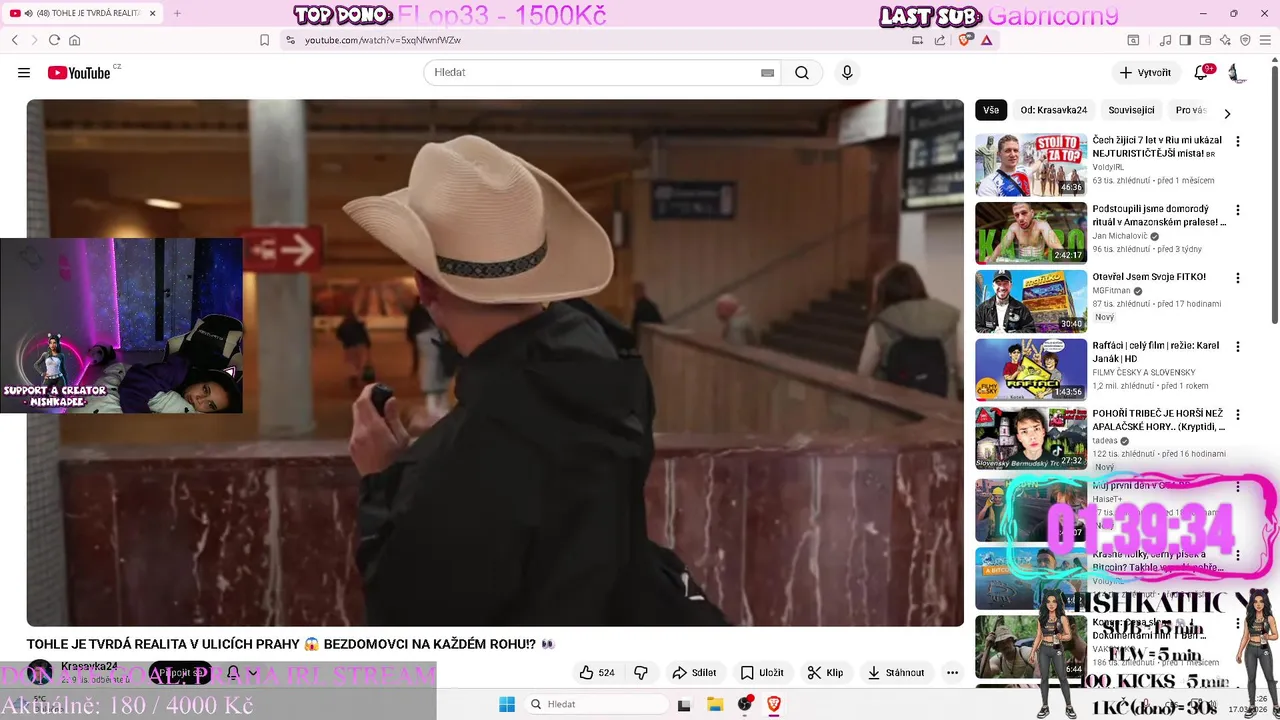Open the on-screen keyboard icon in search box
1280x720 pixels.
click(x=767, y=73)
